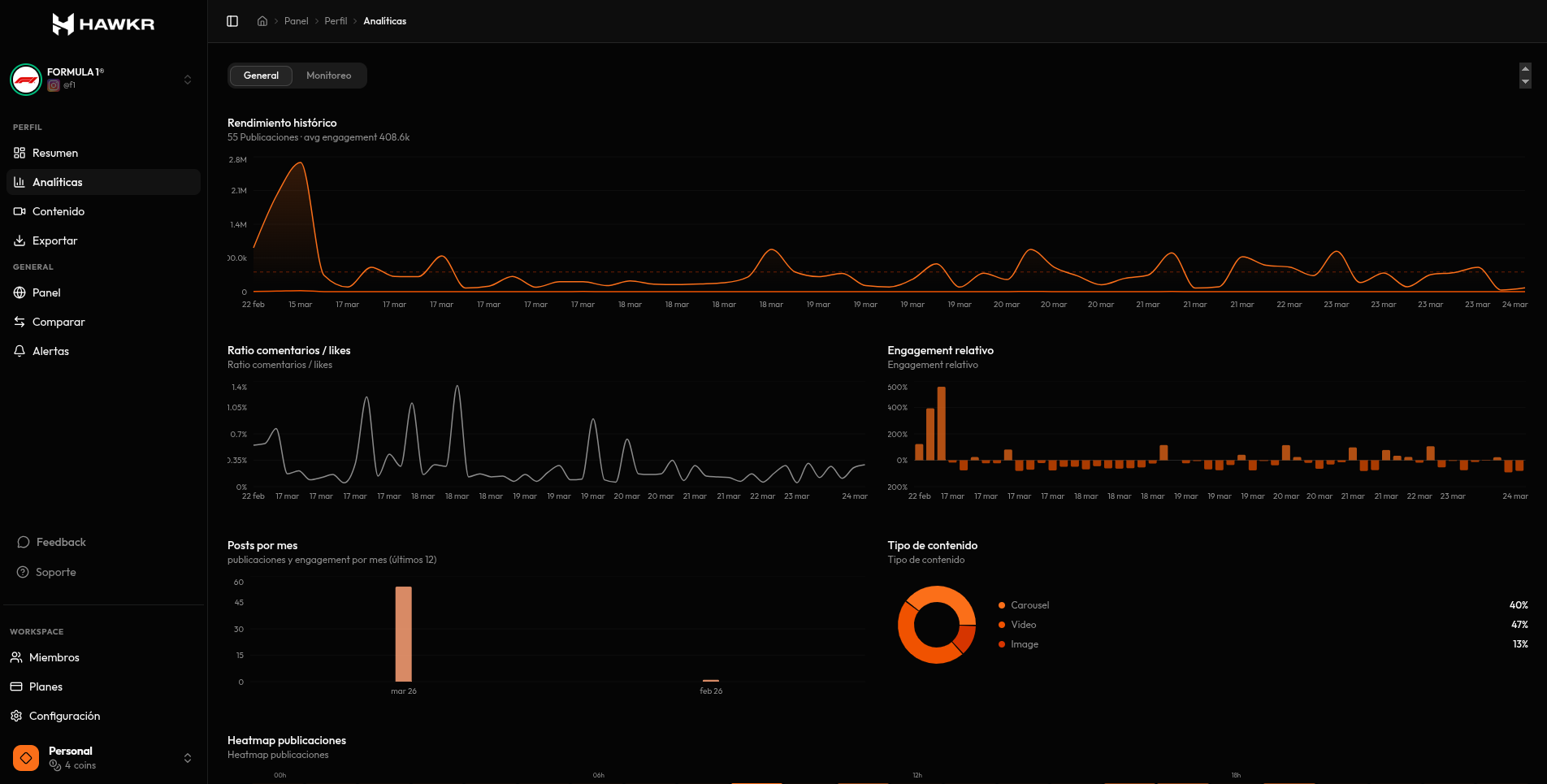
Task: Open the Comparar tool
Action: [58, 322]
